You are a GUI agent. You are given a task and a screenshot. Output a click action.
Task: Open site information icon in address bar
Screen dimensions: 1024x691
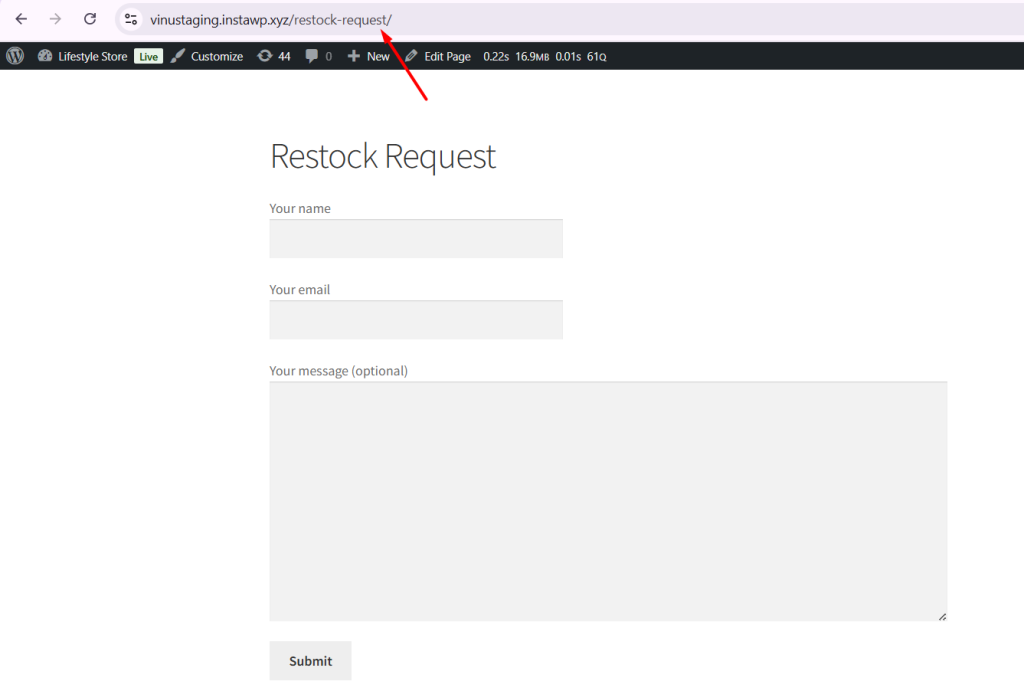coord(130,18)
